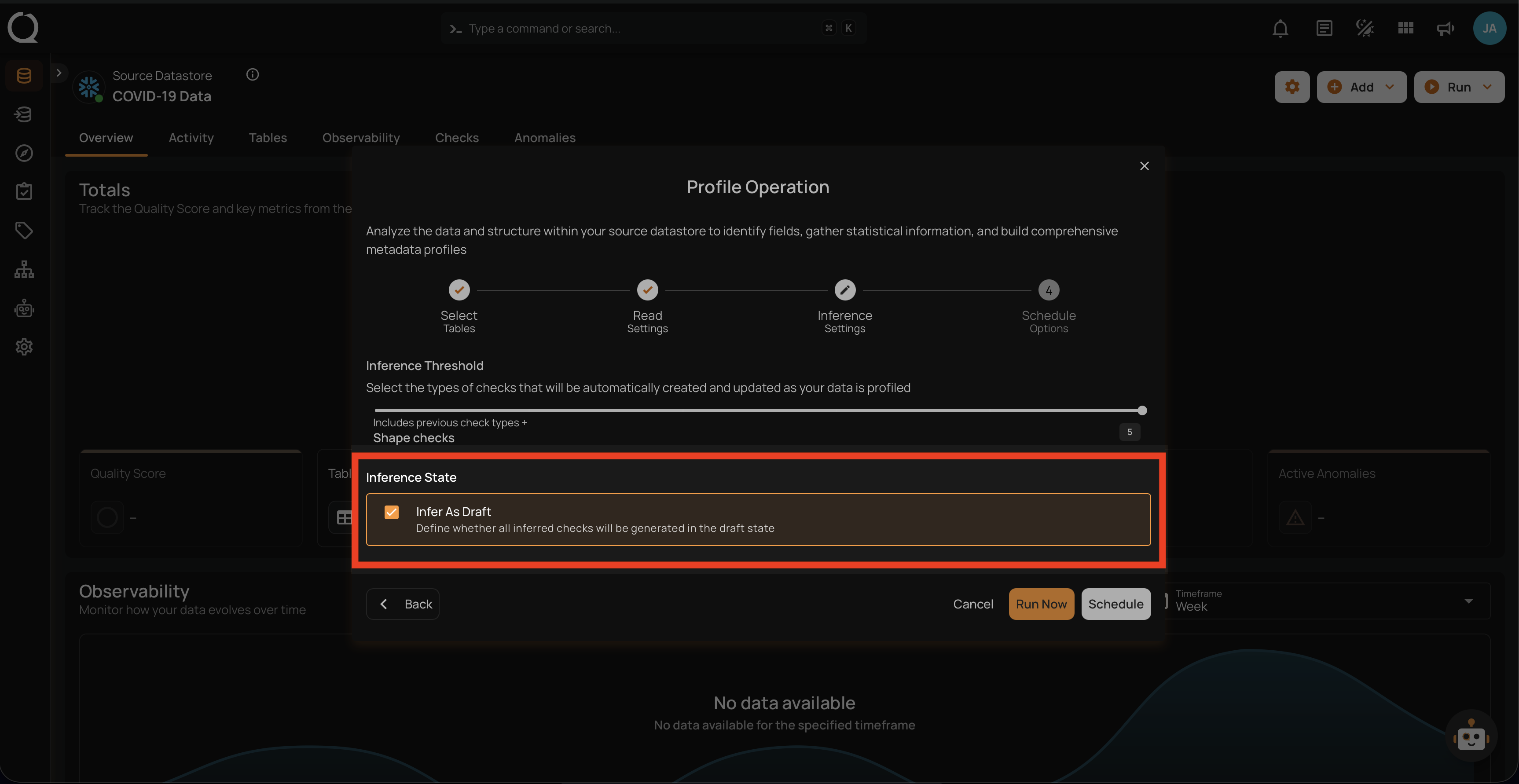Go back using the Back button
Screen dimensions: 1519x784
click(403, 604)
